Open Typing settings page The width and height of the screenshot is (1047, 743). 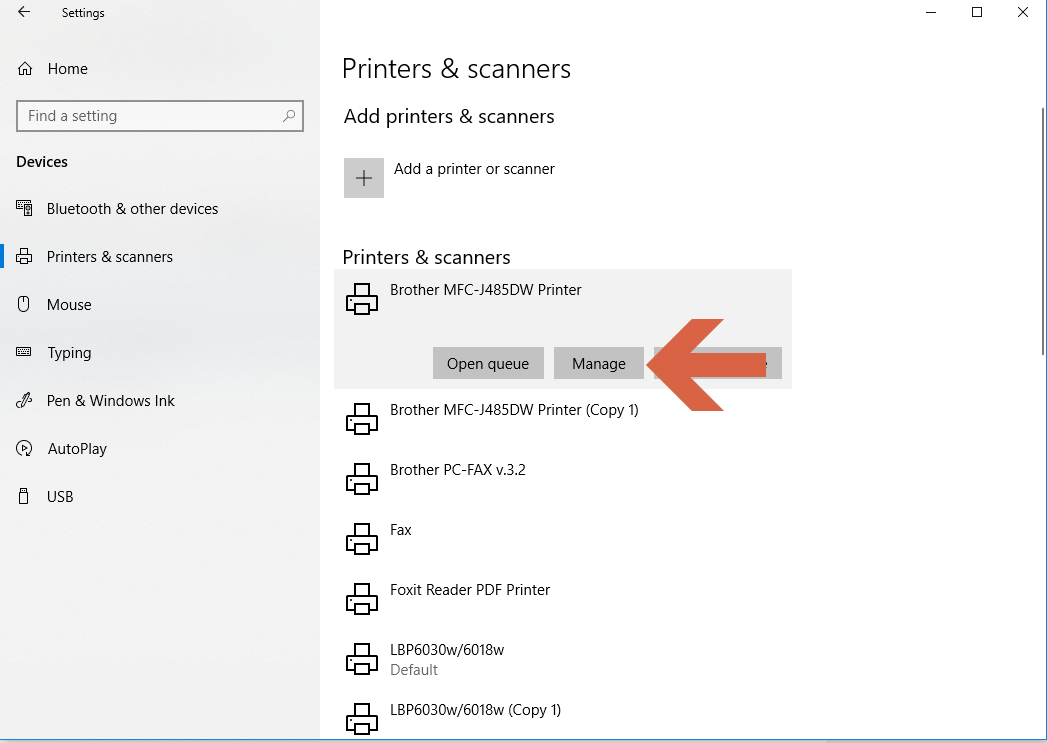click(x=69, y=353)
